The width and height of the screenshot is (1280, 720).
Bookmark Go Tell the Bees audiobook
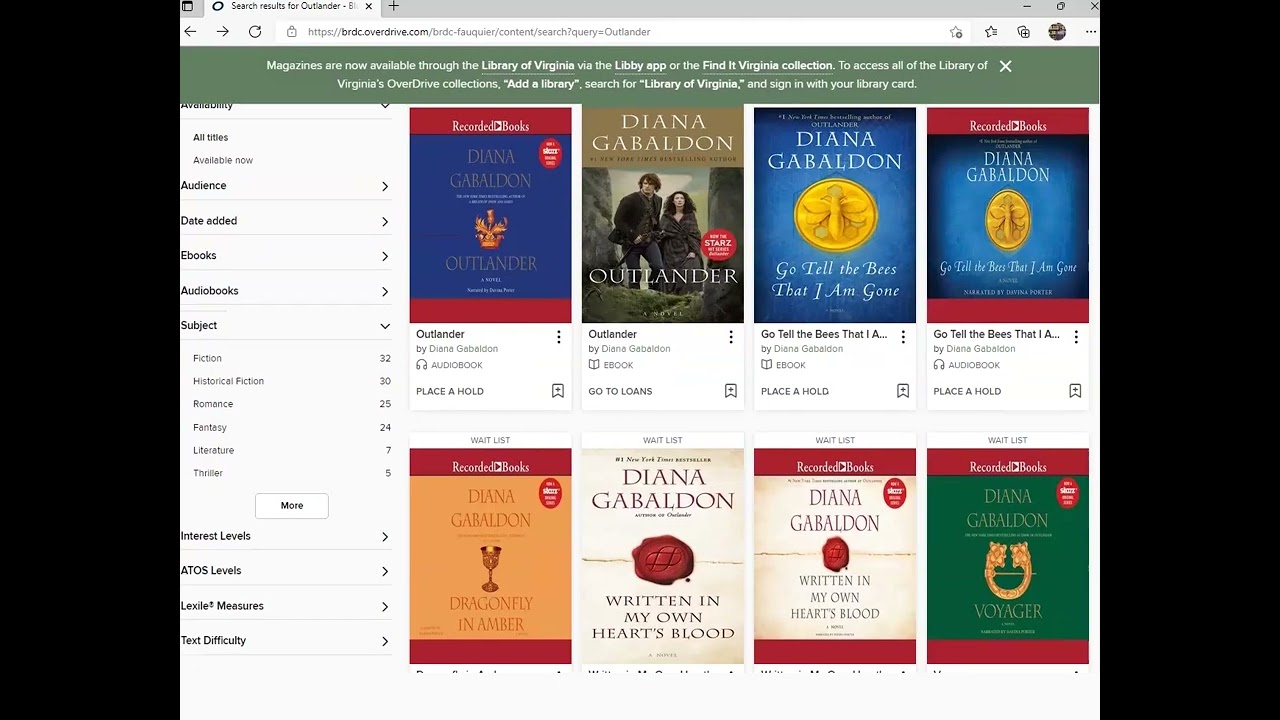pos(1075,391)
